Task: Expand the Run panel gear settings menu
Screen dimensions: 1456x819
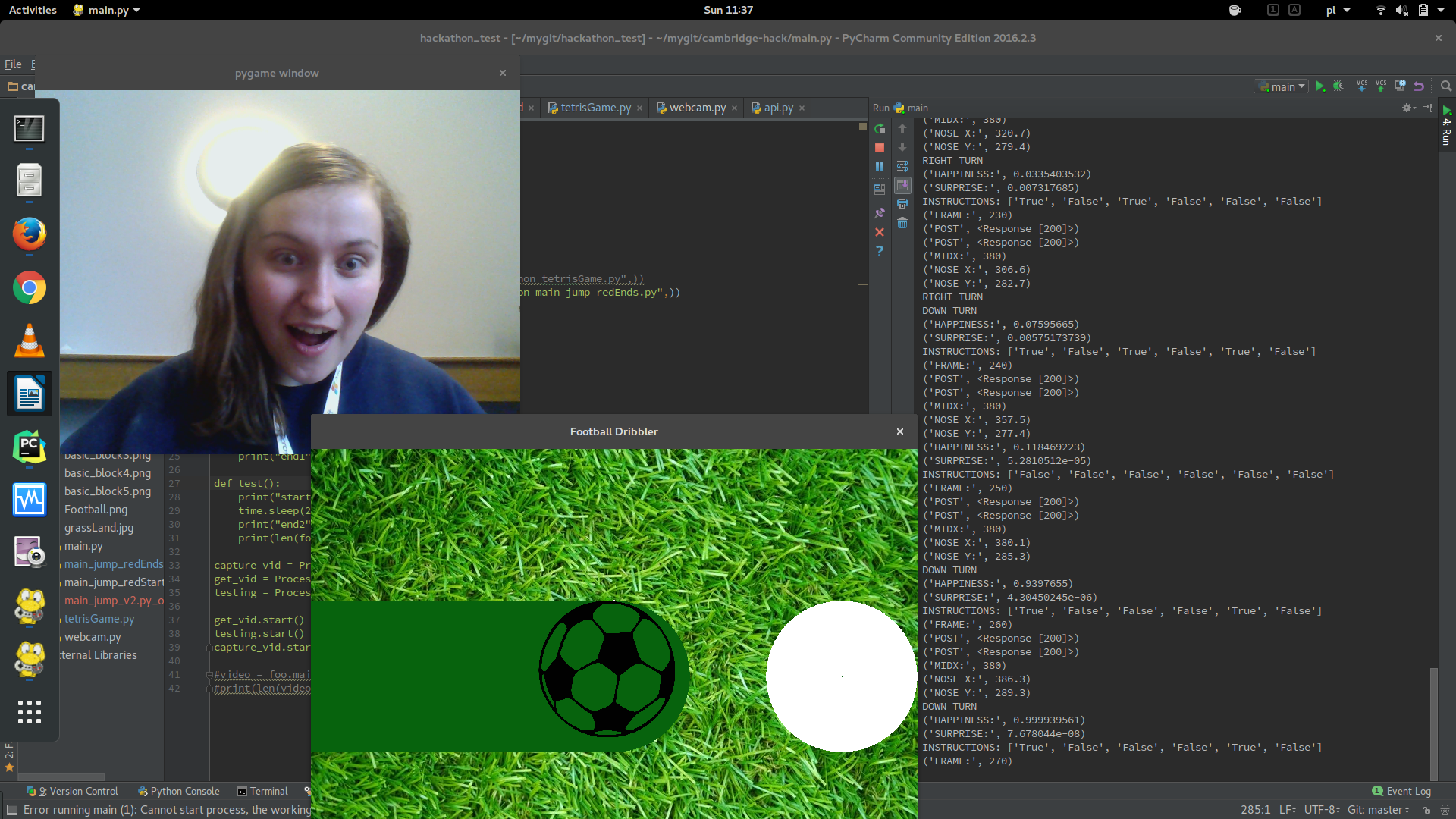Action: [x=1408, y=108]
